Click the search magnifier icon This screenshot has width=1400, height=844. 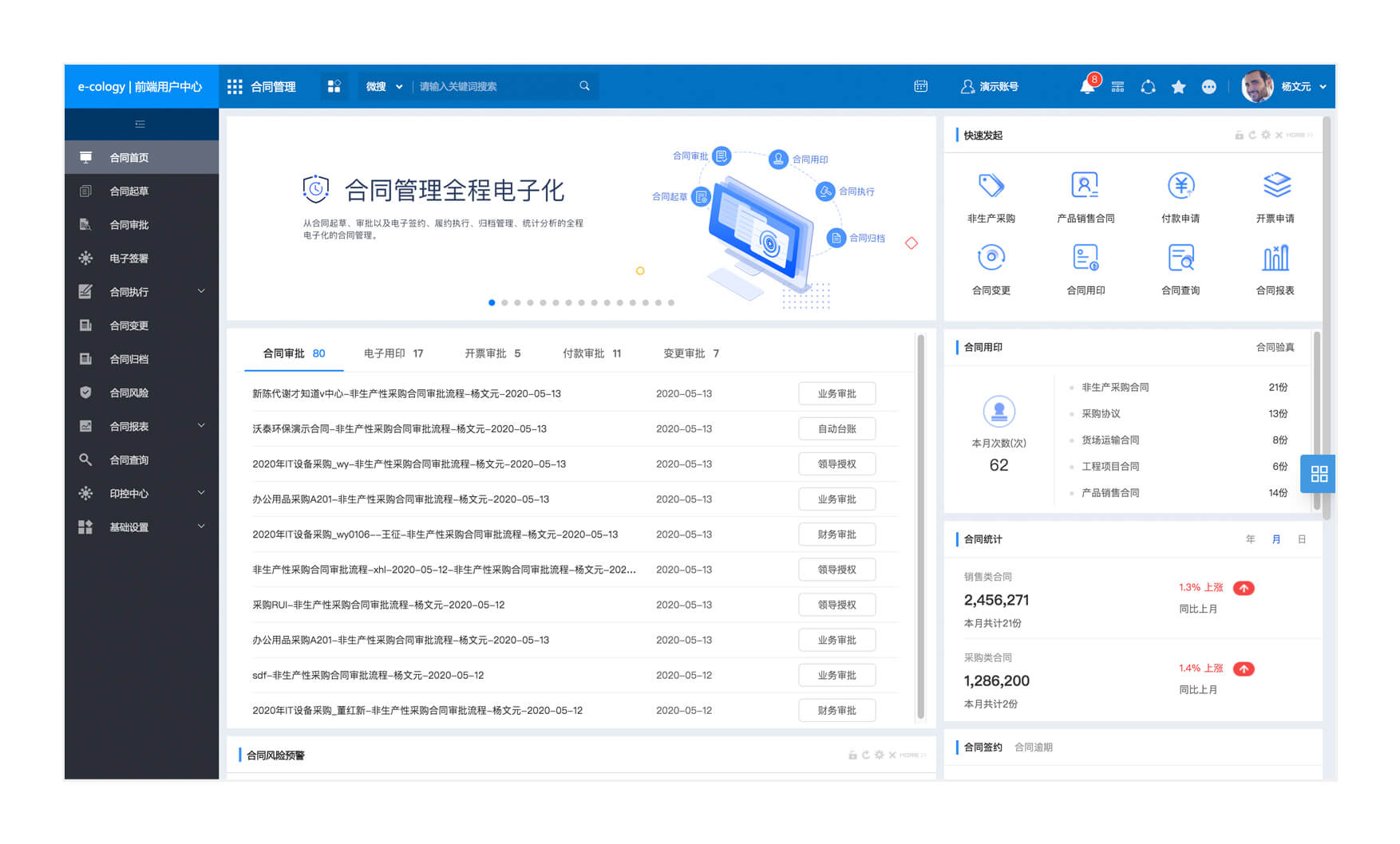[x=584, y=86]
